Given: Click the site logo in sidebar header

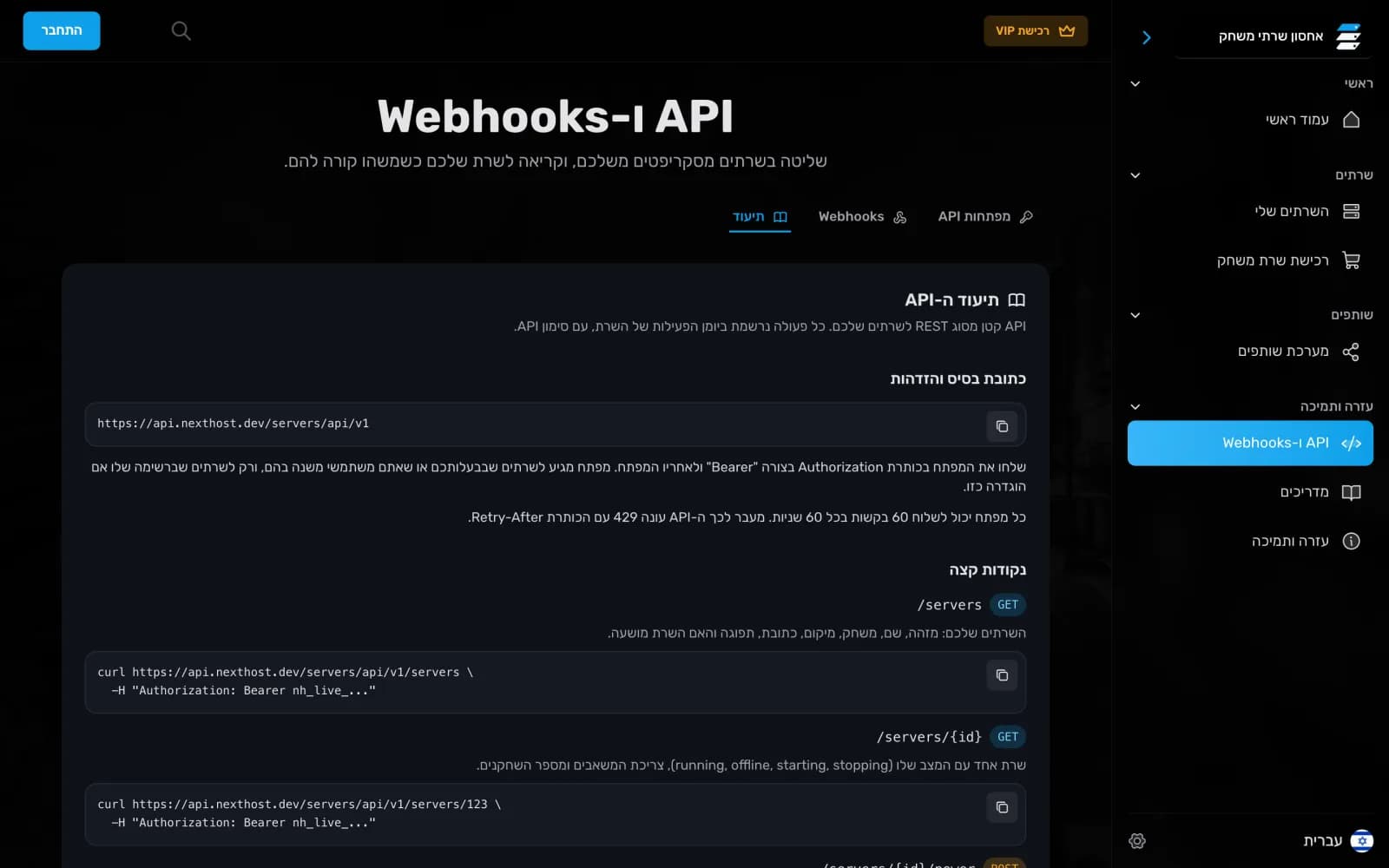Looking at the screenshot, I should coord(1348,36).
